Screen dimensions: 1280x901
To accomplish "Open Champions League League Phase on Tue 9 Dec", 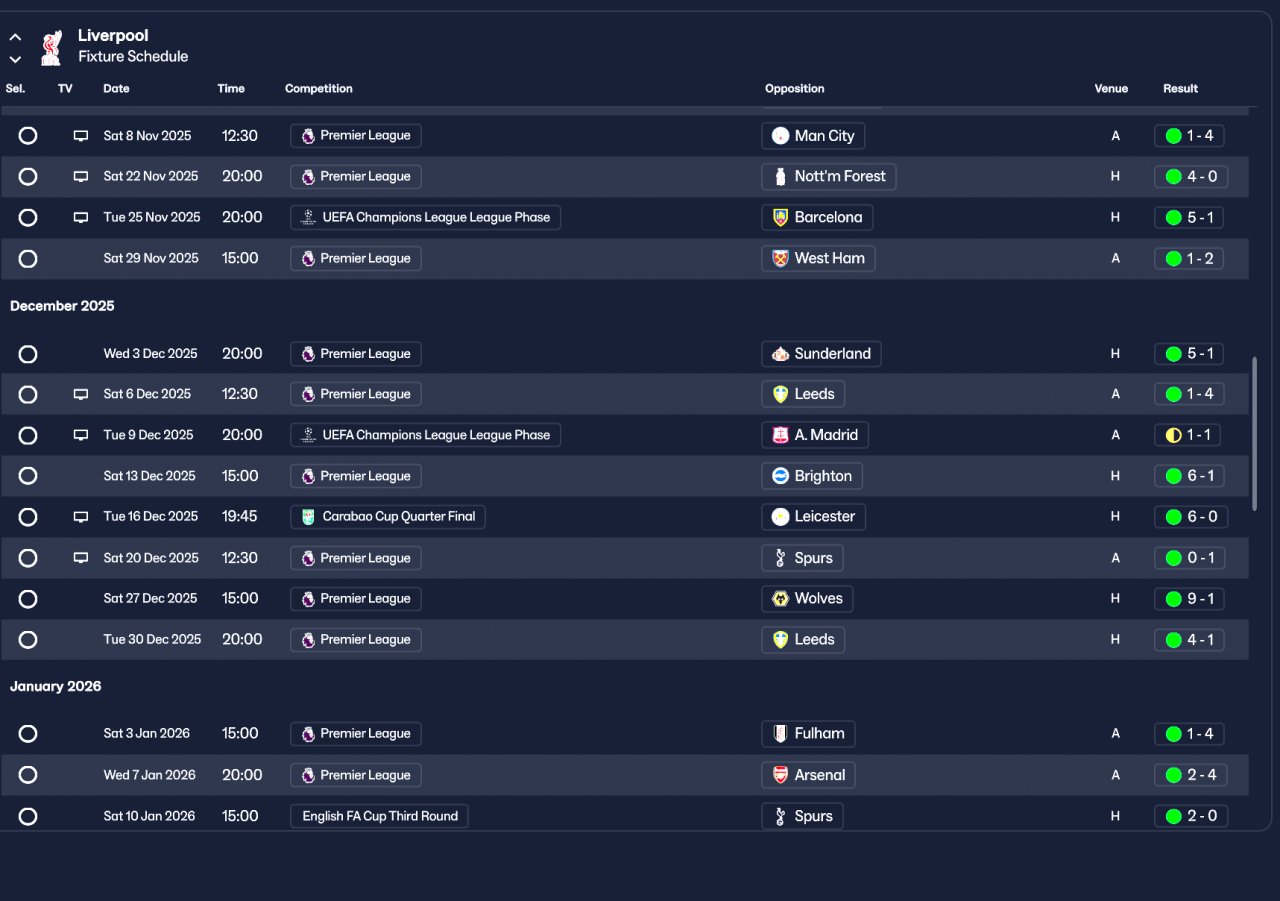I will (425, 436).
